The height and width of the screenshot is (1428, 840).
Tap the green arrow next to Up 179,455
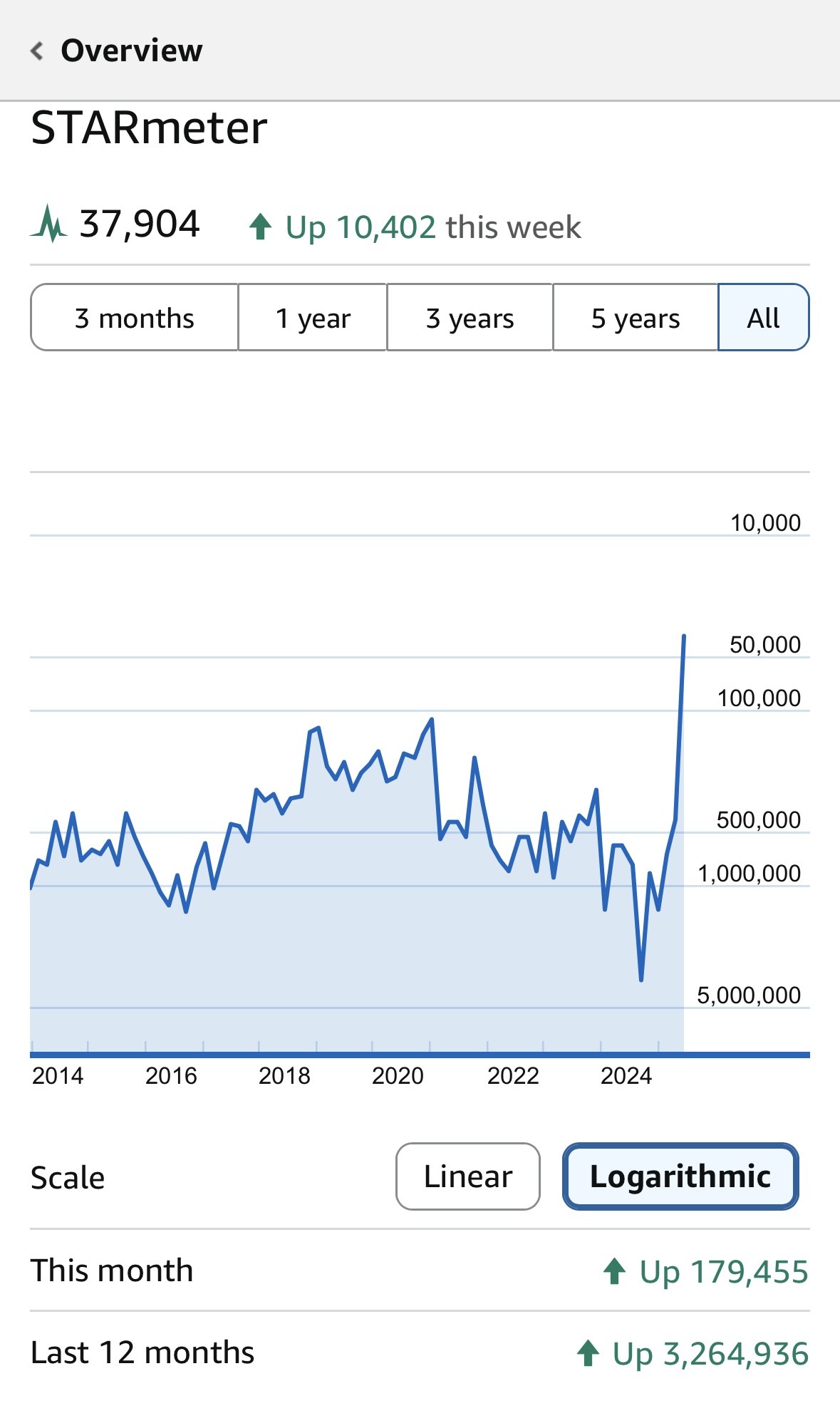tap(614, 1271)
